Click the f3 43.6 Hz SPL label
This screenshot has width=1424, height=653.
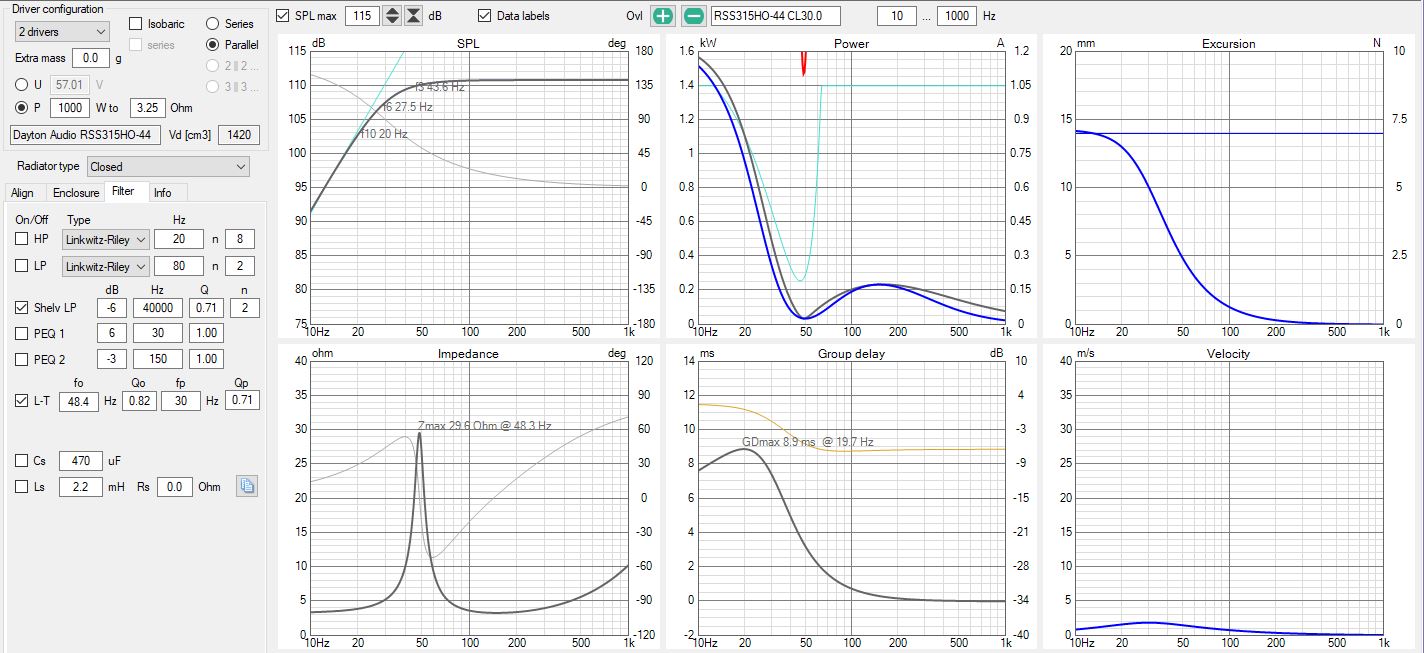(x=439, y=87)
